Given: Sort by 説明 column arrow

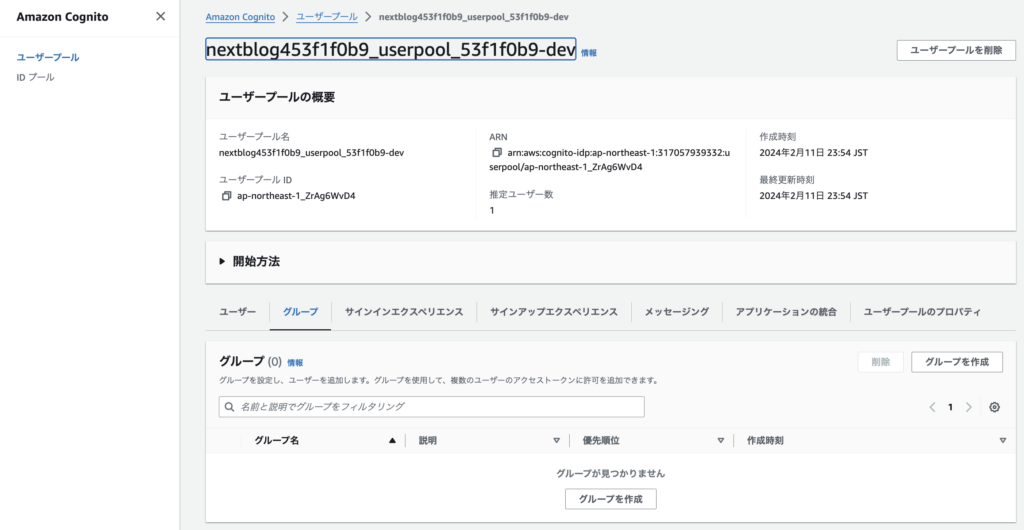Looking at the screenshot, I should pos(556,441).
